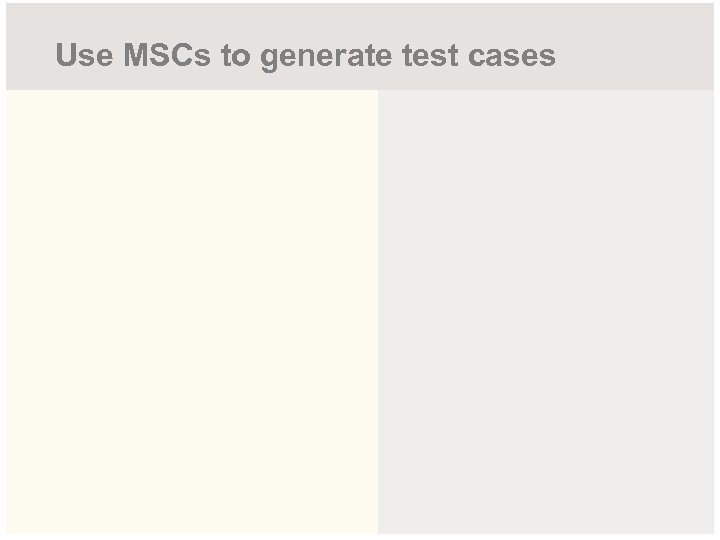
Task: Click banner margin left of "Use"
Action: pos(30,56)
